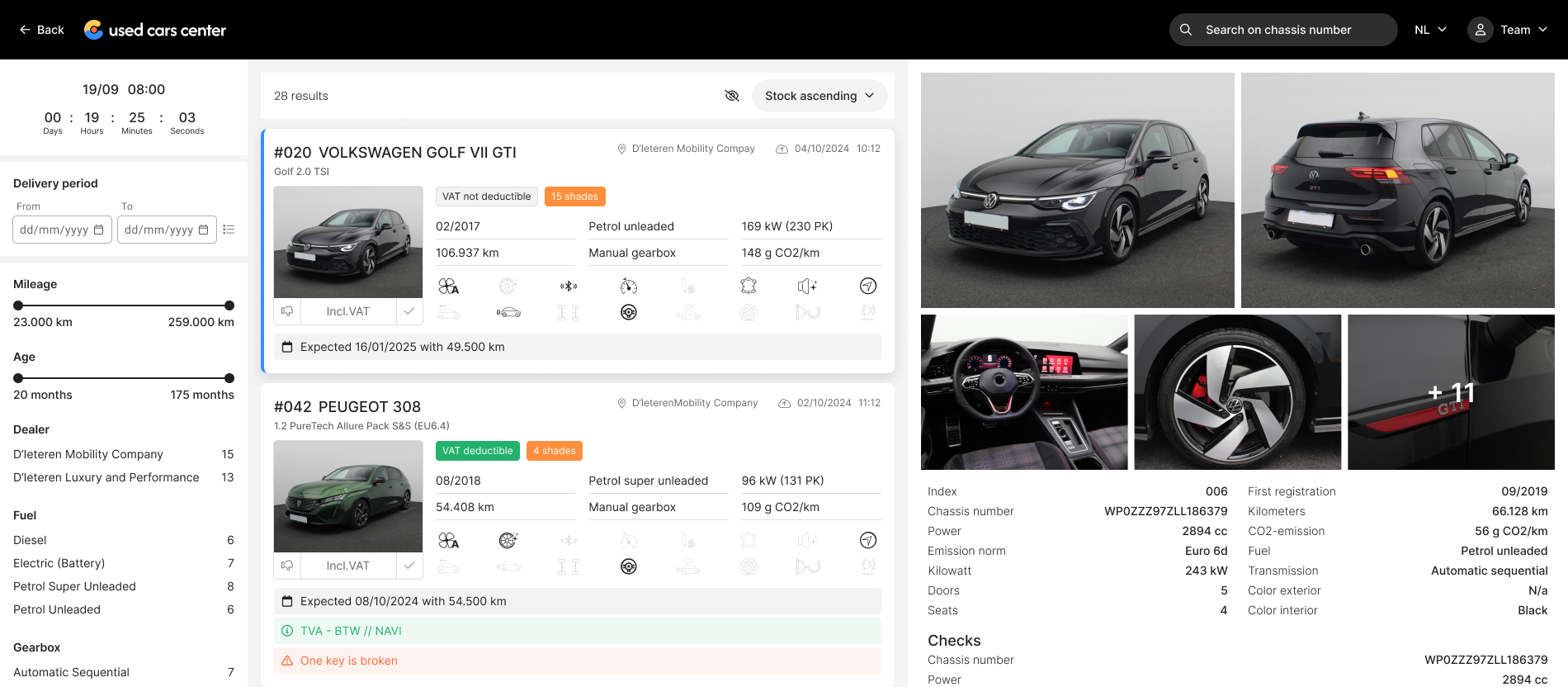Click Peugeot 308 multifunction steering wheel icon
Viewport: 1568px width, 687px height.
click(629, 566)
